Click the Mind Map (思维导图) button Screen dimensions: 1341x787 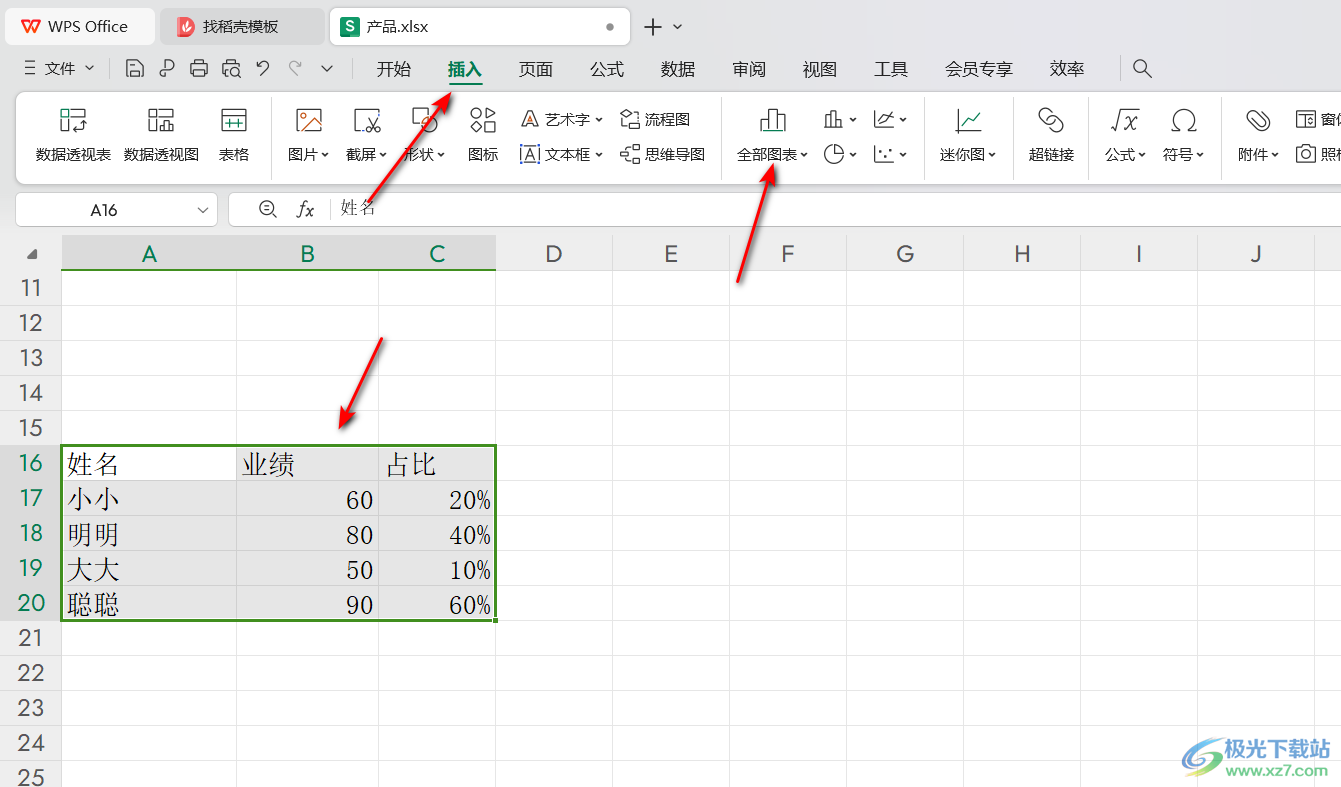coord(662,154)
